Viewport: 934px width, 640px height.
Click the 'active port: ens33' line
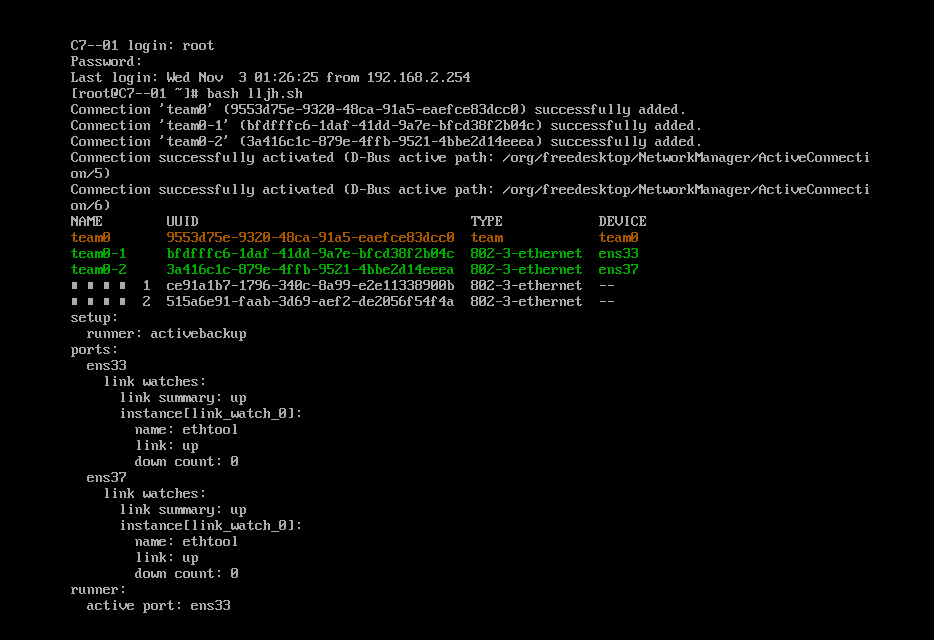(158, 606)
